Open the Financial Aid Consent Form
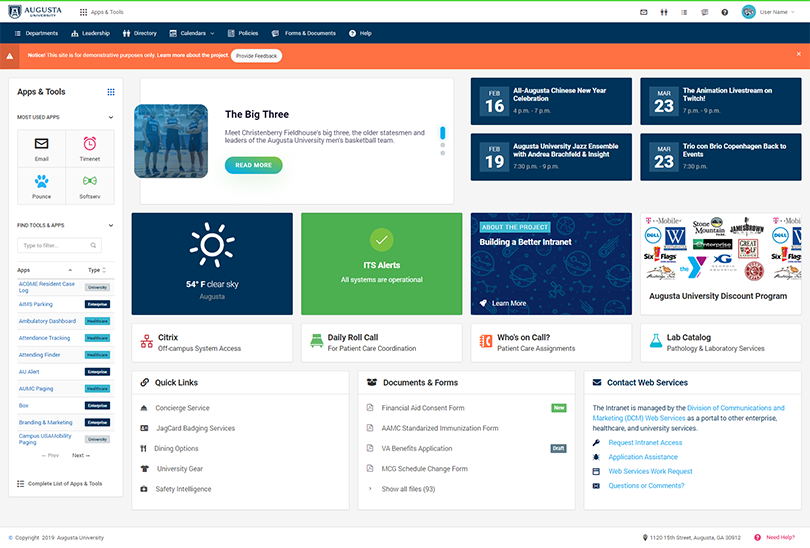The width and height of the screenshot is (810, 548). [x=423, y=408]
